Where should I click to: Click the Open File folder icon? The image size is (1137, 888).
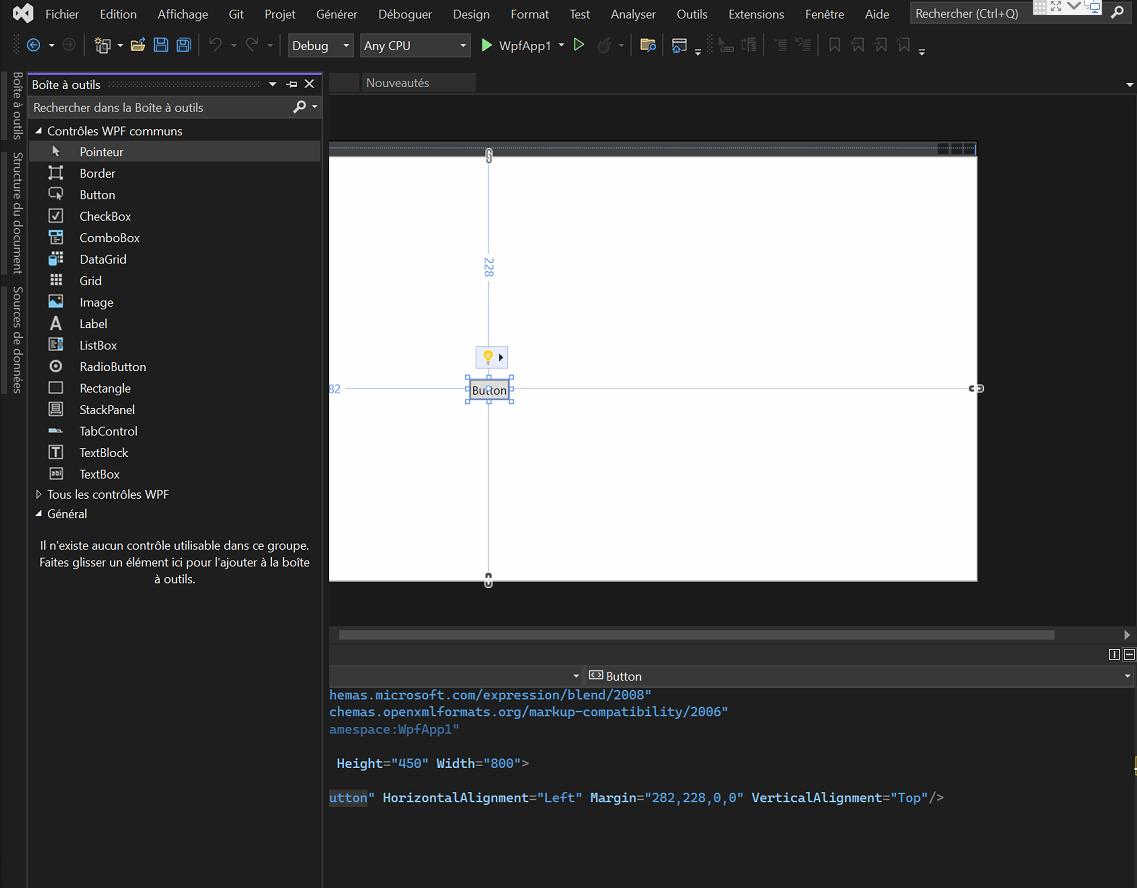click(x=138, y=46)
